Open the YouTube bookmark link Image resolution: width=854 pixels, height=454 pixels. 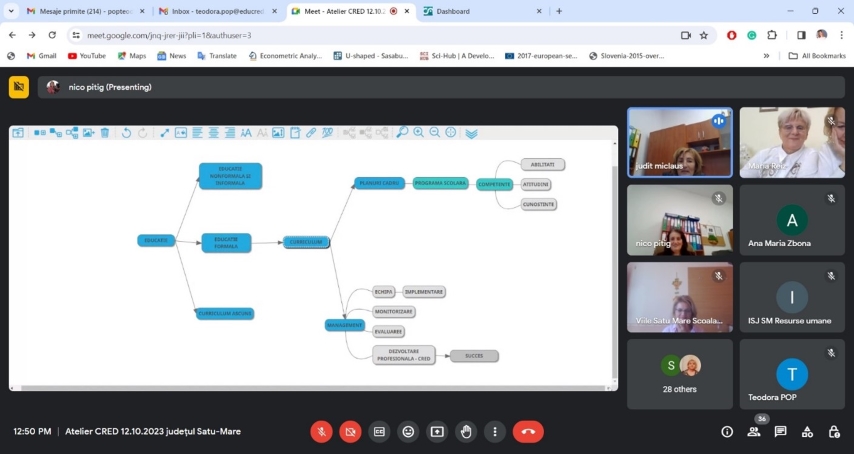[x=86, y=56]
